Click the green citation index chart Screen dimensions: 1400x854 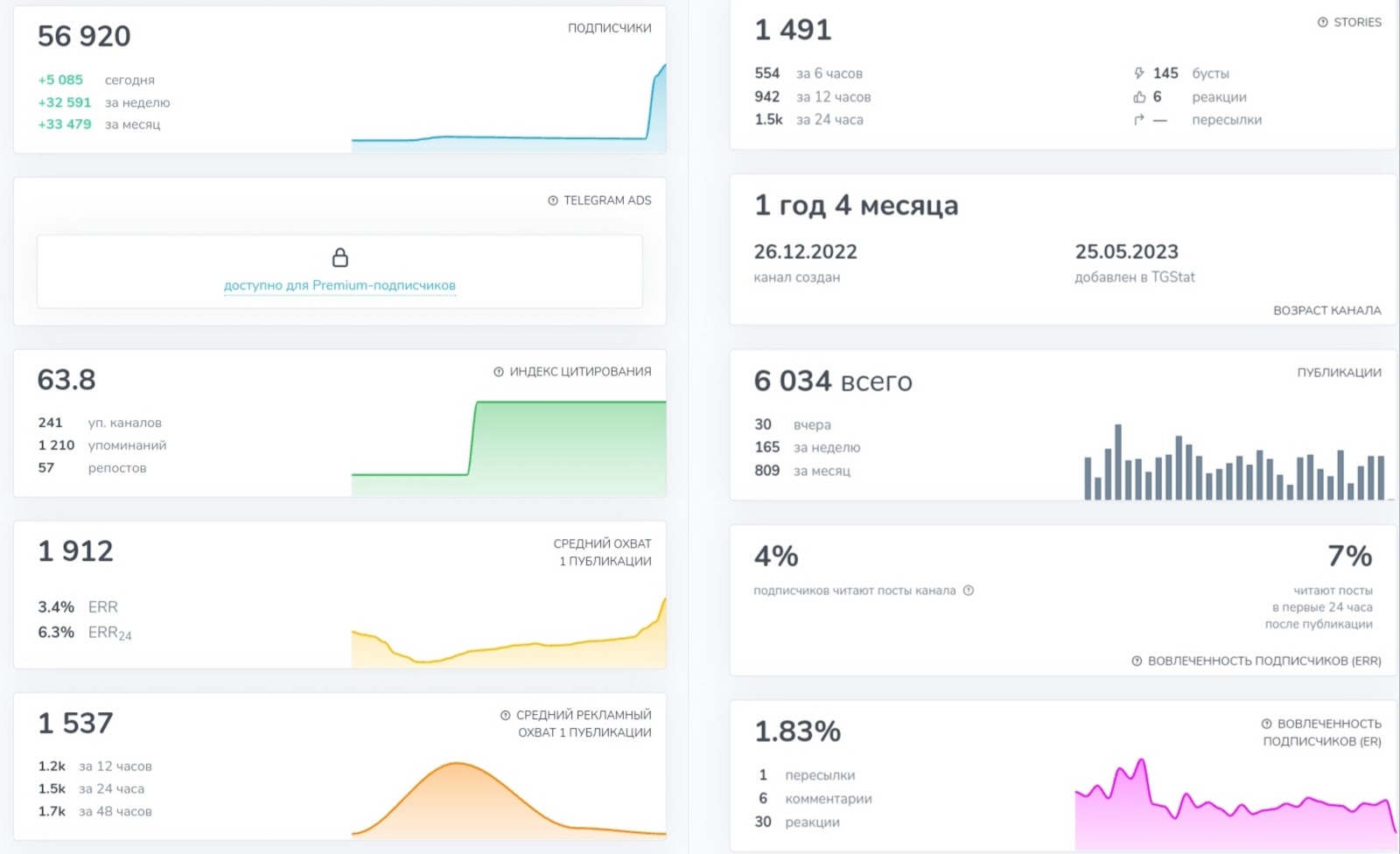[508, 448]
